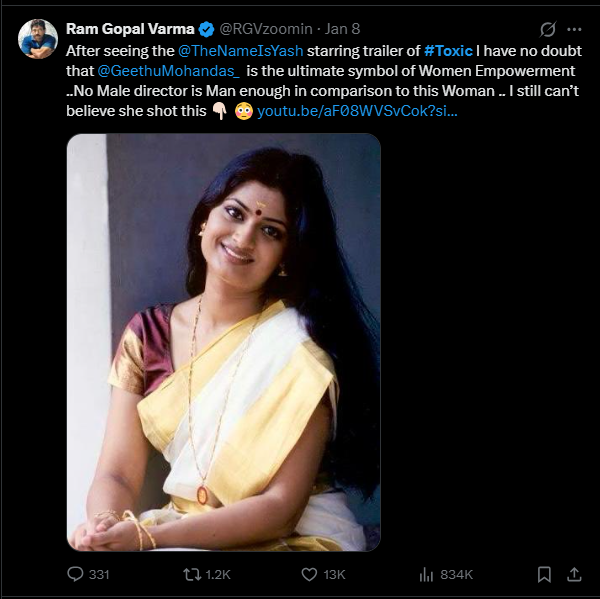Image resolution: width=600 pixels, height=599 pixels.
Task: Open the three-dot More options menu
Action: tap(574, 29)
